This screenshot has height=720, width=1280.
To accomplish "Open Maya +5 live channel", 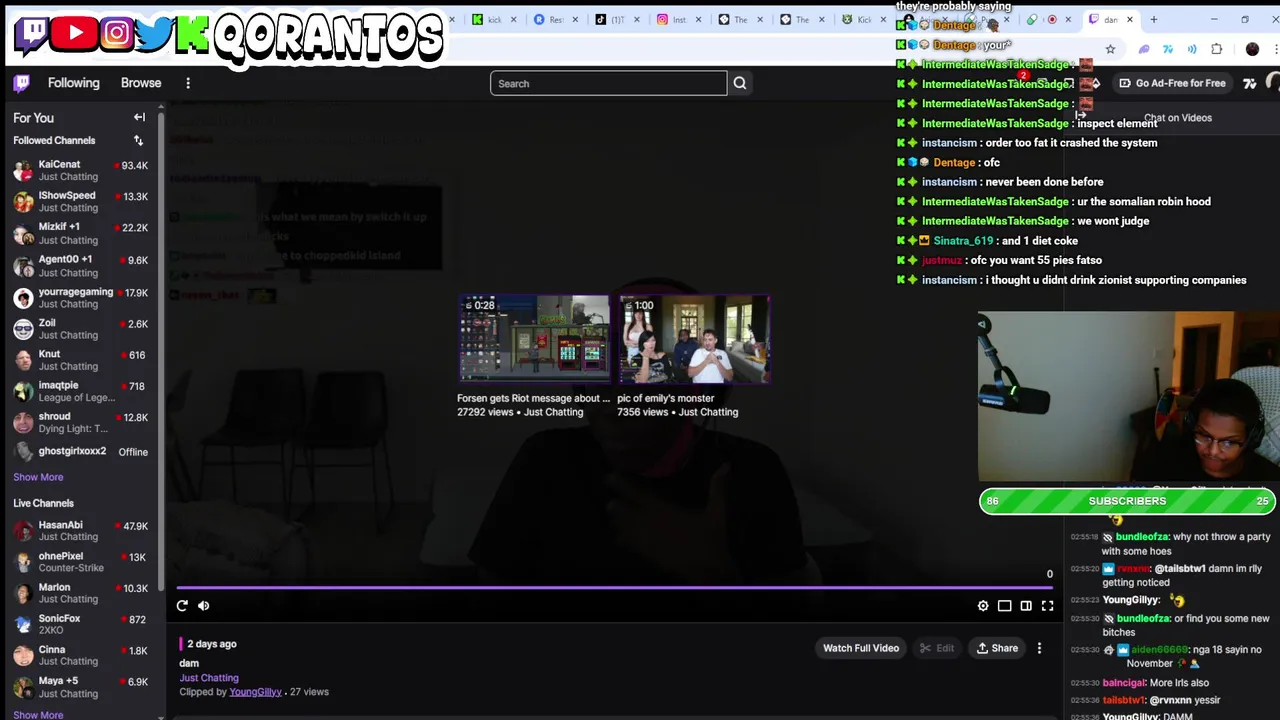I will point(80,687).
